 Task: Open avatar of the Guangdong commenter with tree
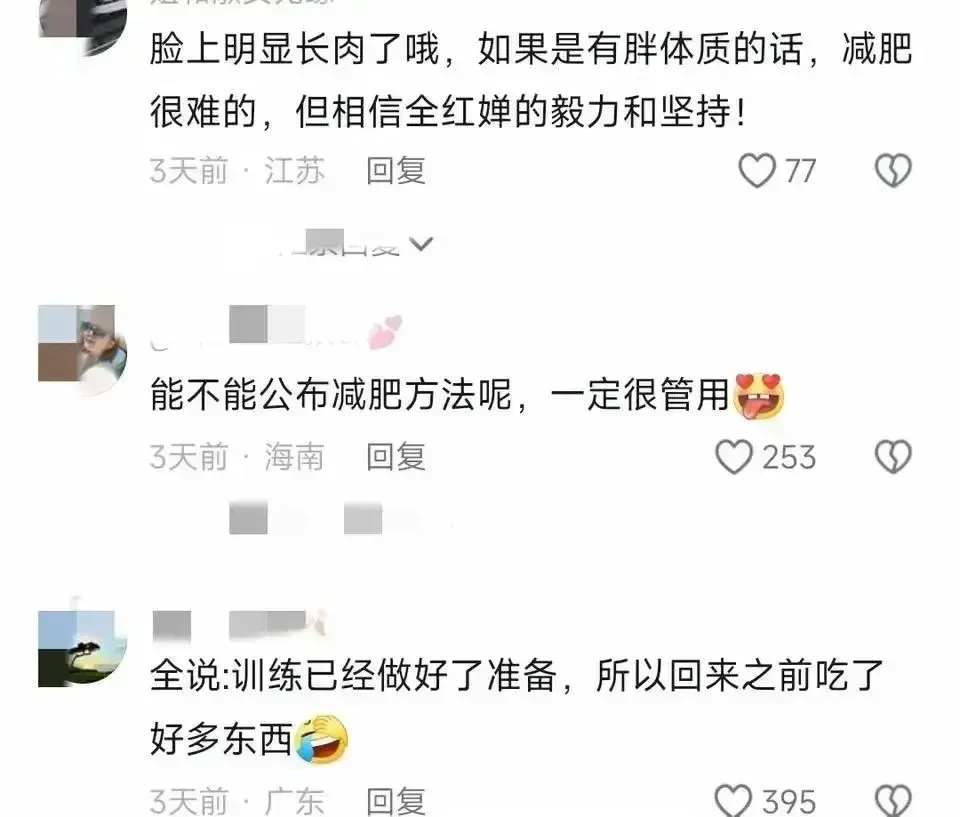(82, 649)
